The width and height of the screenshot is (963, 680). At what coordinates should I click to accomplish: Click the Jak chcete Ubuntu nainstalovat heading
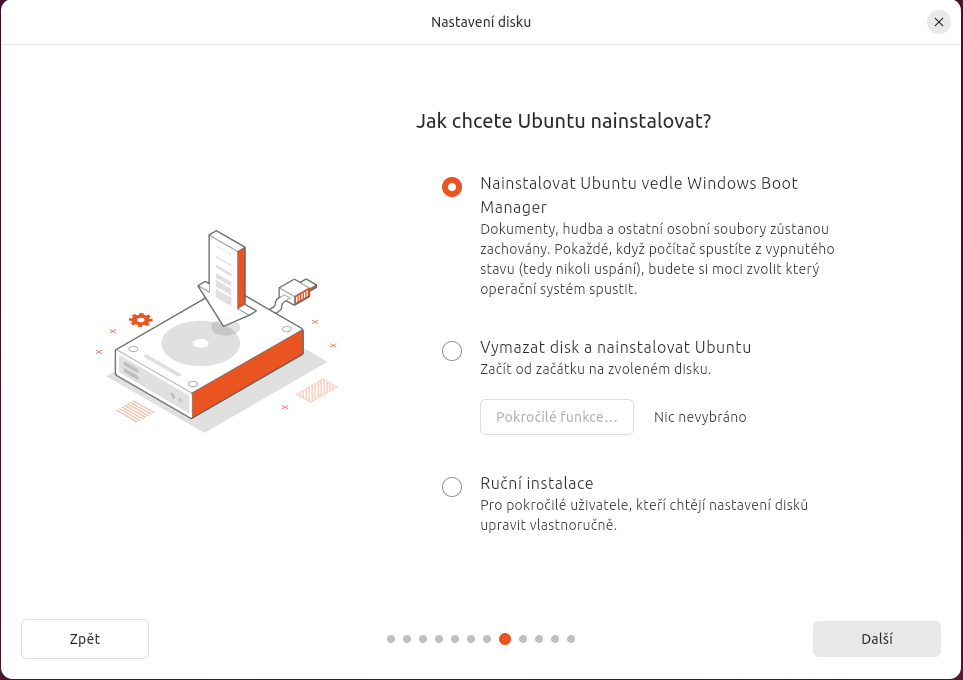(563, 122)
